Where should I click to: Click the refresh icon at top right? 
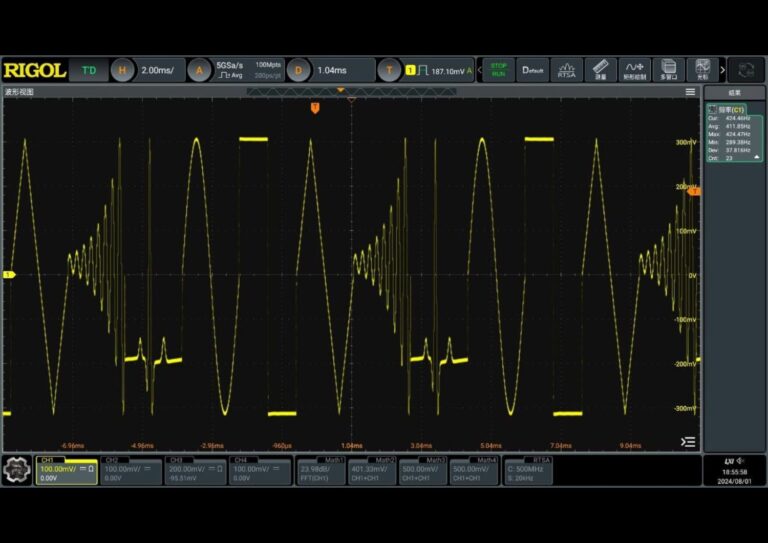(x=746, y=70)
